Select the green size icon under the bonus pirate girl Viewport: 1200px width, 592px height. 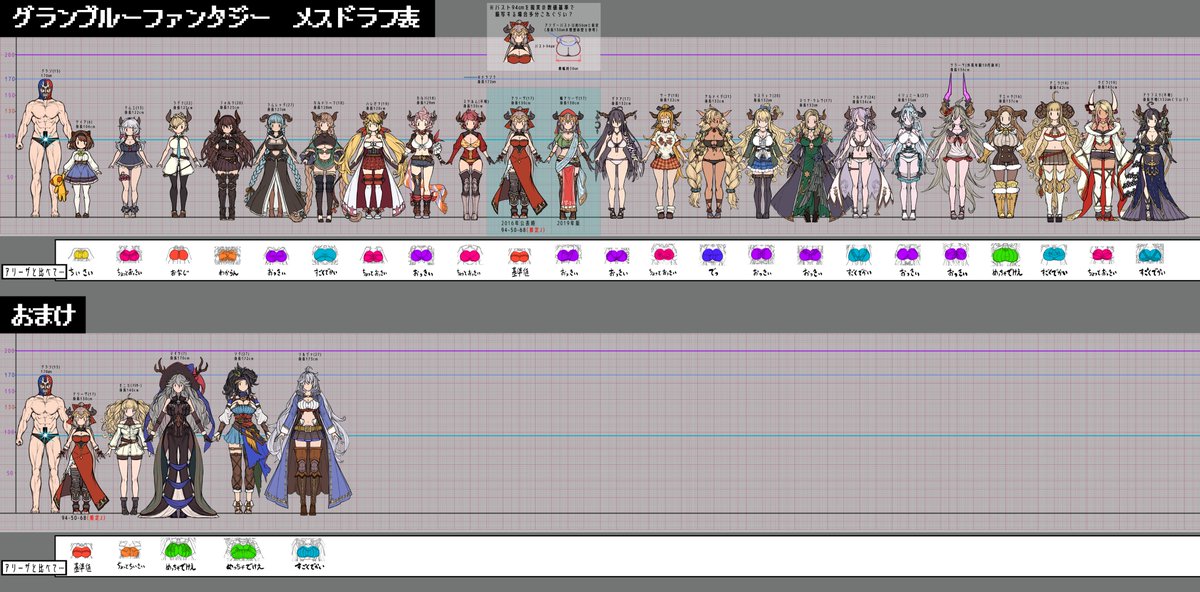click(x=243, y=550)
